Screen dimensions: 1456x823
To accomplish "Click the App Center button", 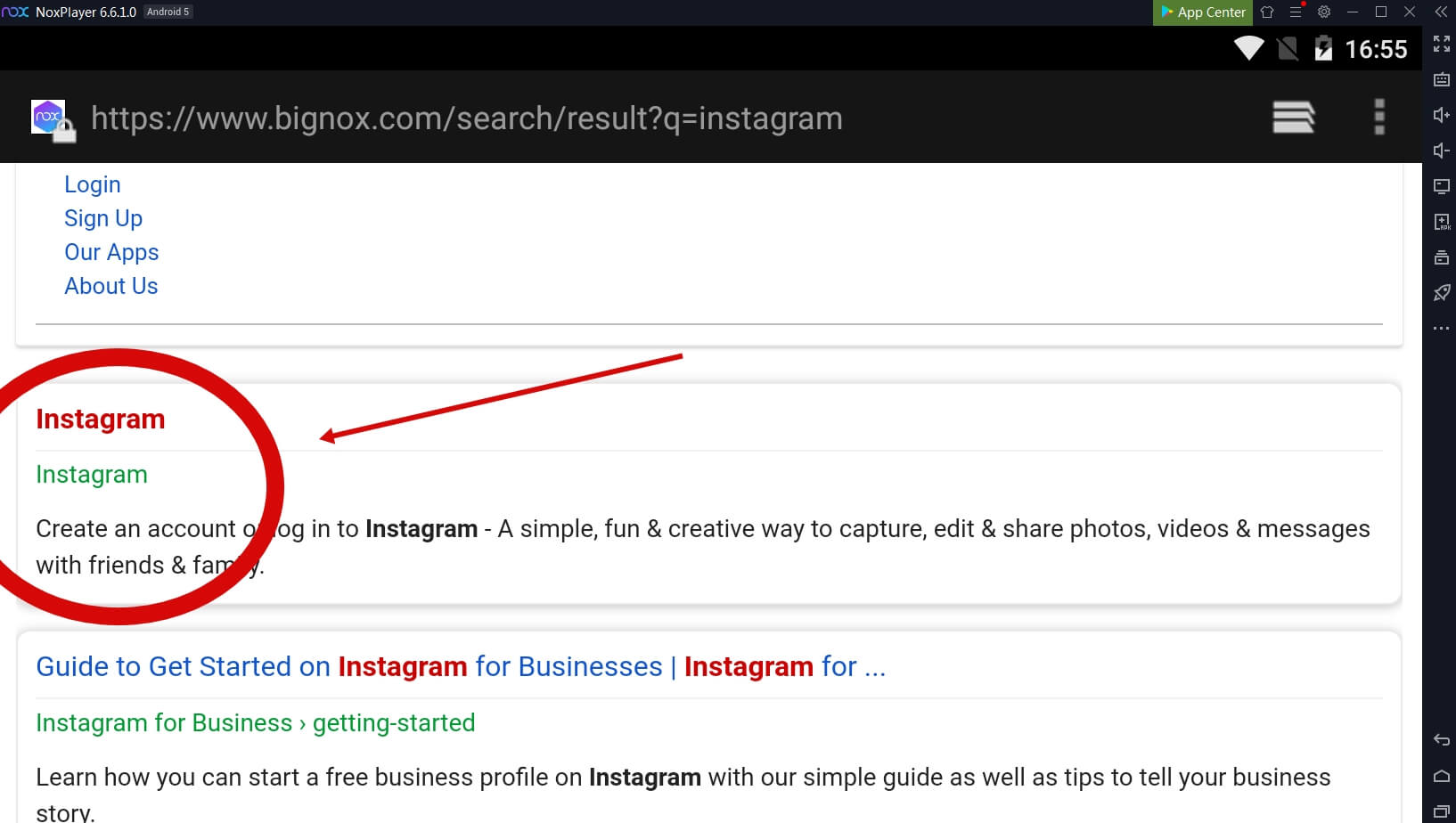I will 1203,12.
